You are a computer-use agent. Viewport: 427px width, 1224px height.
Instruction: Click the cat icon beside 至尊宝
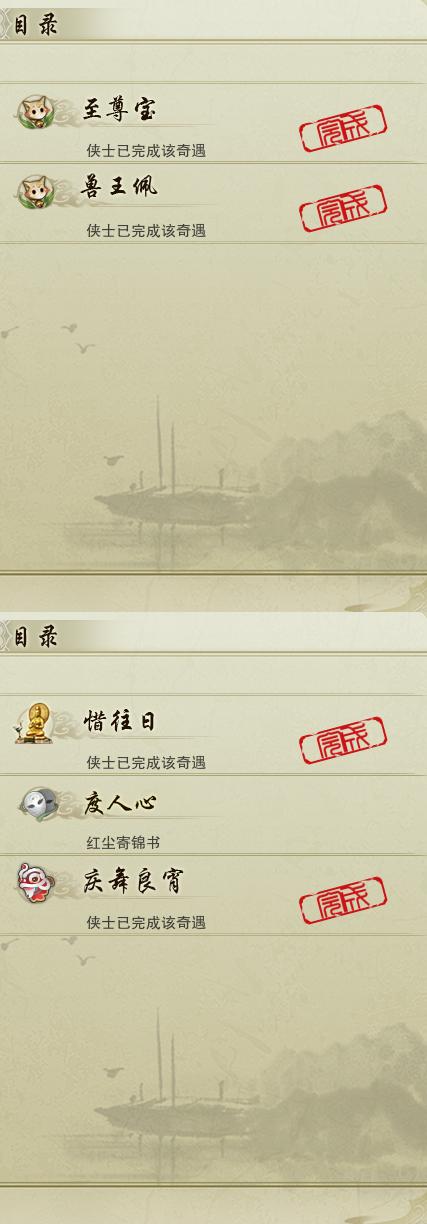pos(38,110)
